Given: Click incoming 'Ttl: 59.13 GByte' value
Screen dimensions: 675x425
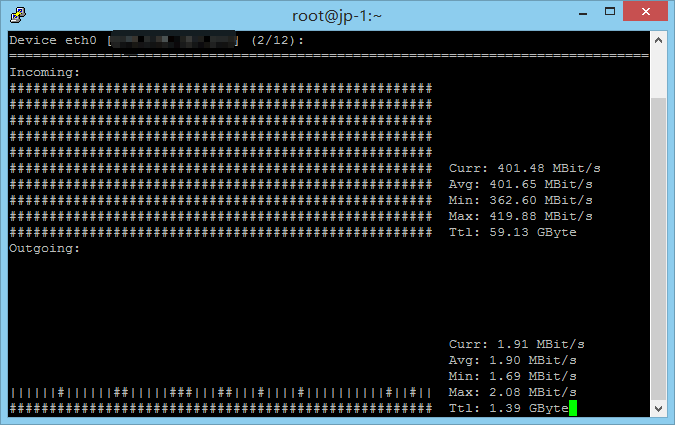Looking at the screenshot, I should pyautogui.click(x=513, y=233).
